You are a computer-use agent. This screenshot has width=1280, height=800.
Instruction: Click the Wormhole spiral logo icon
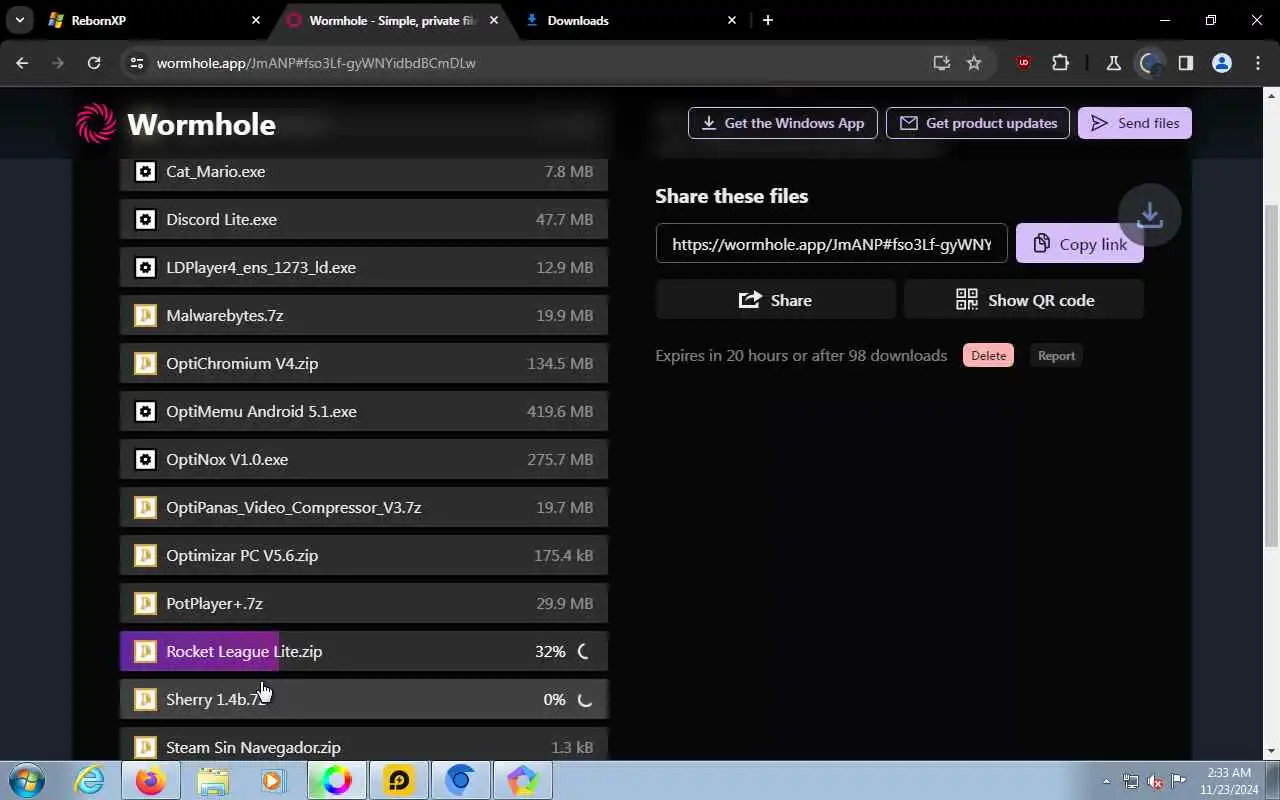click(x=96, y=124)
